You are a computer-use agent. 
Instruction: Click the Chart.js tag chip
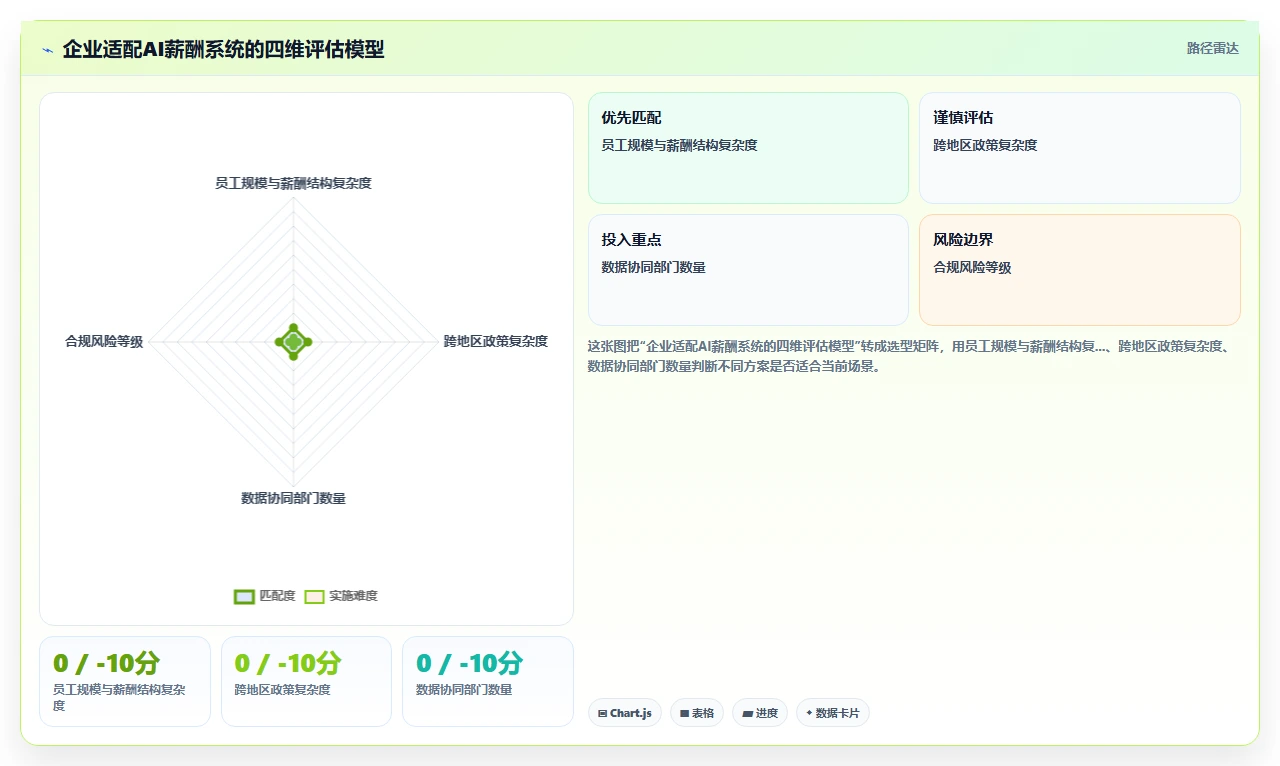pos(625,713)
